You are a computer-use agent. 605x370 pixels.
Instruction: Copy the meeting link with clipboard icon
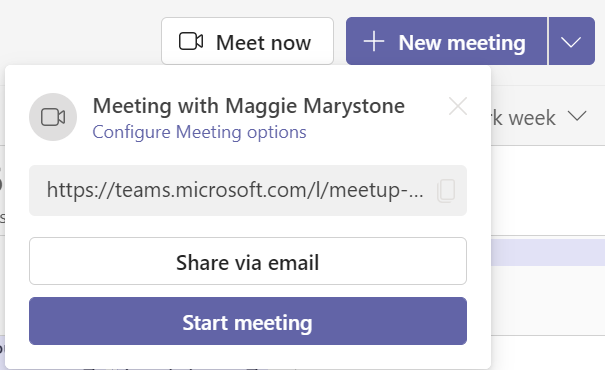click(x=446, y=191)
